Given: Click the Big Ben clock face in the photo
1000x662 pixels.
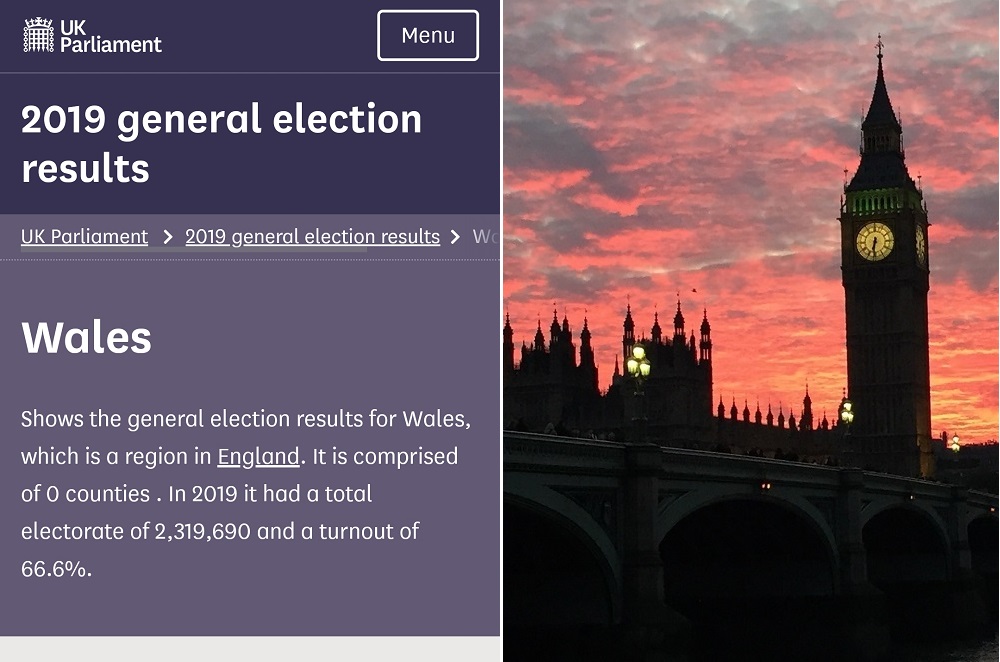Looking at the screenshot, I should tap(874, 241).
